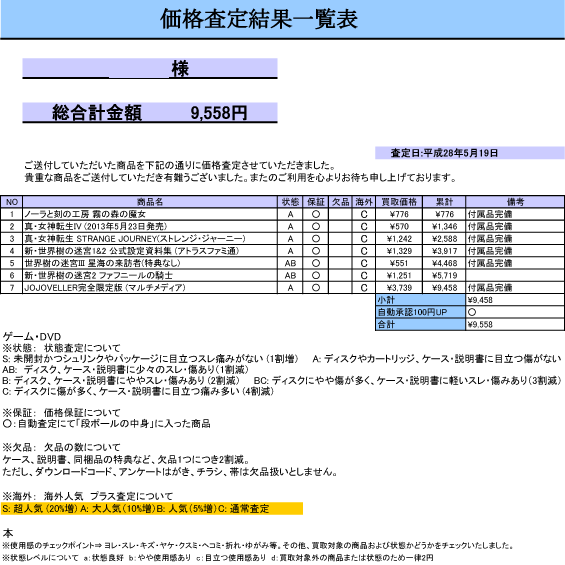Click cumulative total ¥1,346
Viewport: 565px width, 565px height.
(x=444, y=226)
